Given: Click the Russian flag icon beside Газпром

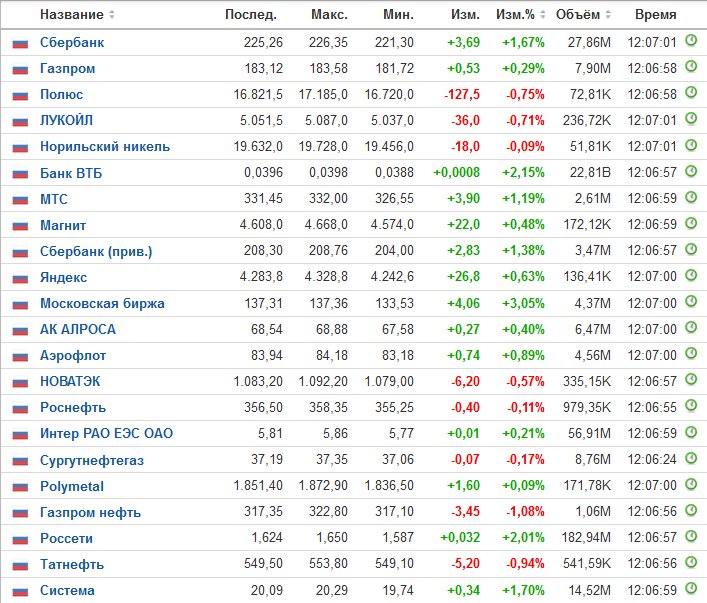Looking at the screenshot, I should point(20,69).
